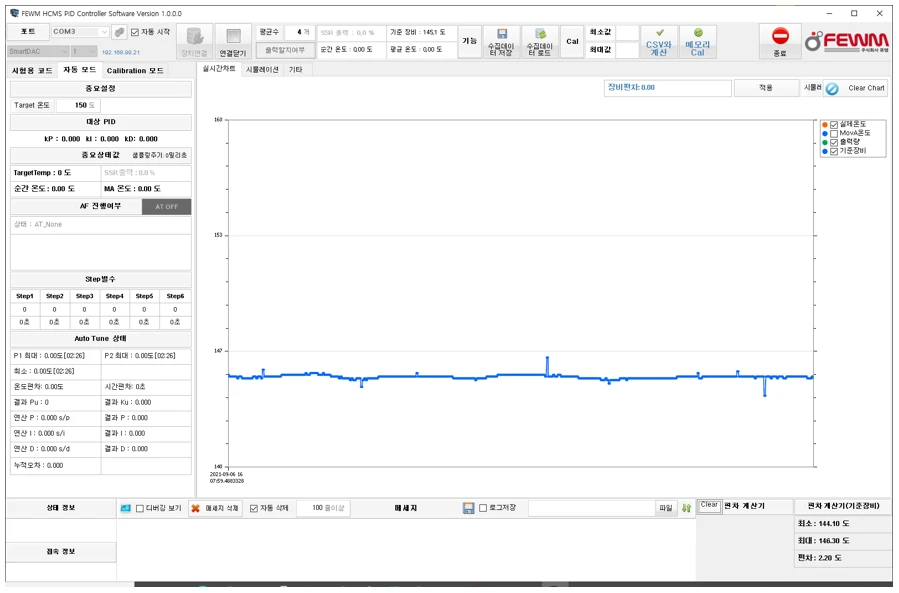Click the 평균수 value field showing 4
This screenshot has height=593, width=899.
click(299, 33)
